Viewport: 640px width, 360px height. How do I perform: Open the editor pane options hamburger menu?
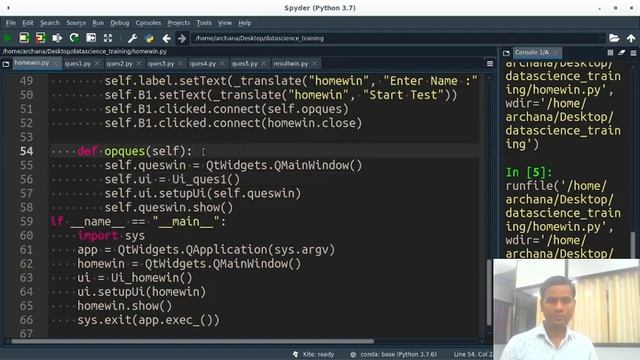coord(490,64)
